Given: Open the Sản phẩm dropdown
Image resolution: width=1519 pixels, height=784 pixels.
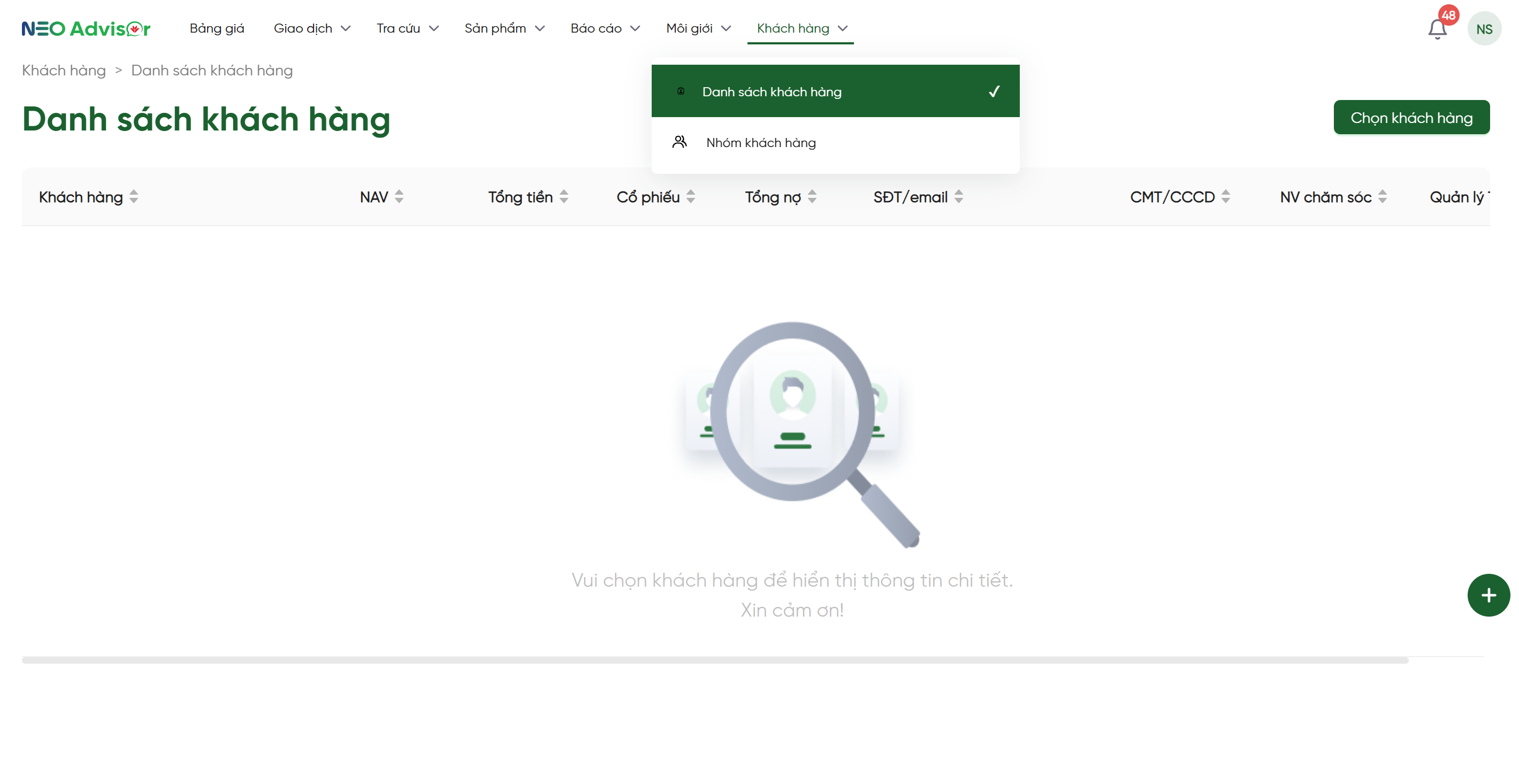Looking at the screenshot, I should (x=504, y=28).
